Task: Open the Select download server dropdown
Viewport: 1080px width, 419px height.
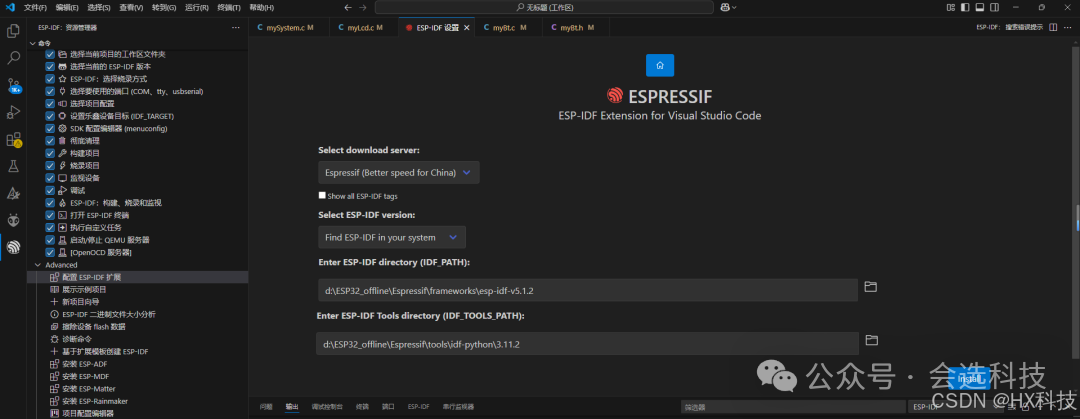Action: coord(399,173)
